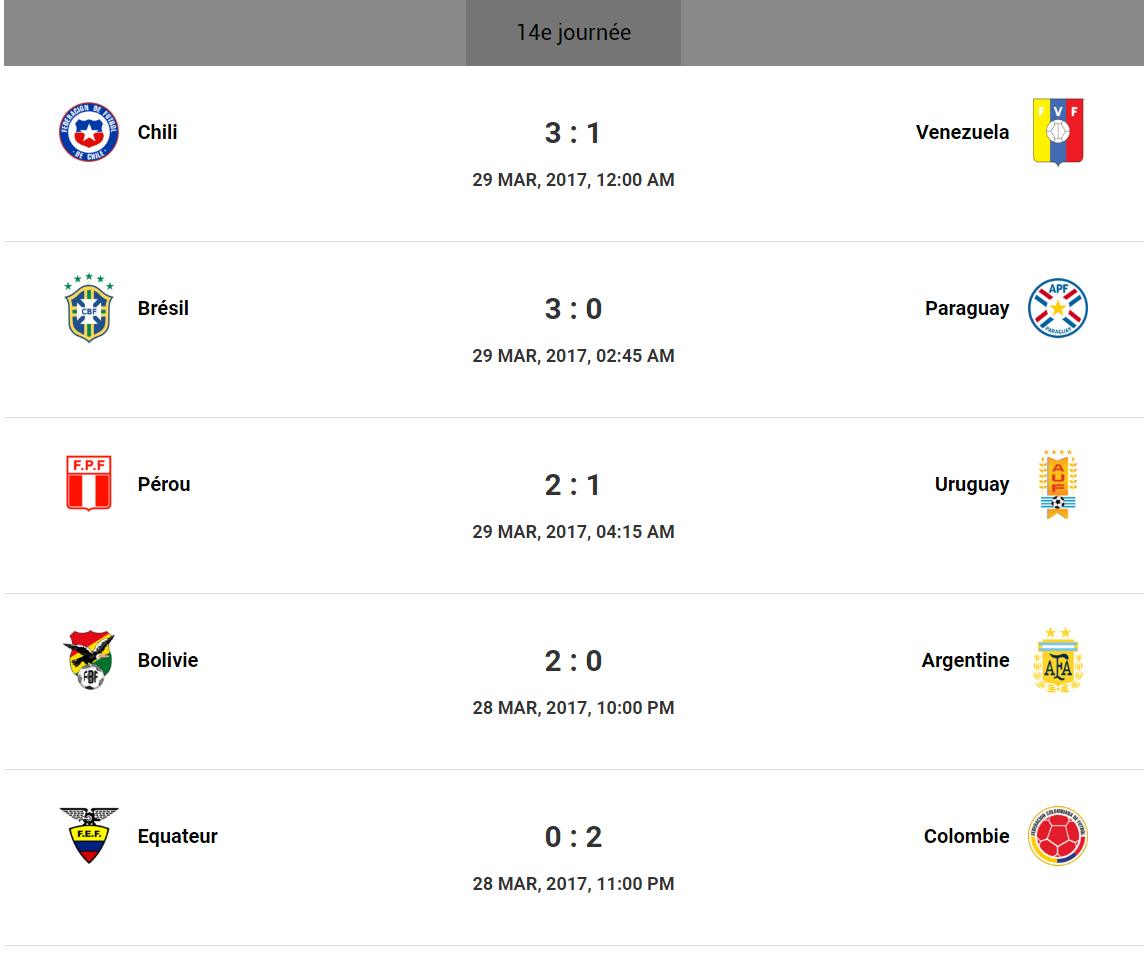Click the 29 MAR, 2017, 04:15 AM date

[573, 532]
